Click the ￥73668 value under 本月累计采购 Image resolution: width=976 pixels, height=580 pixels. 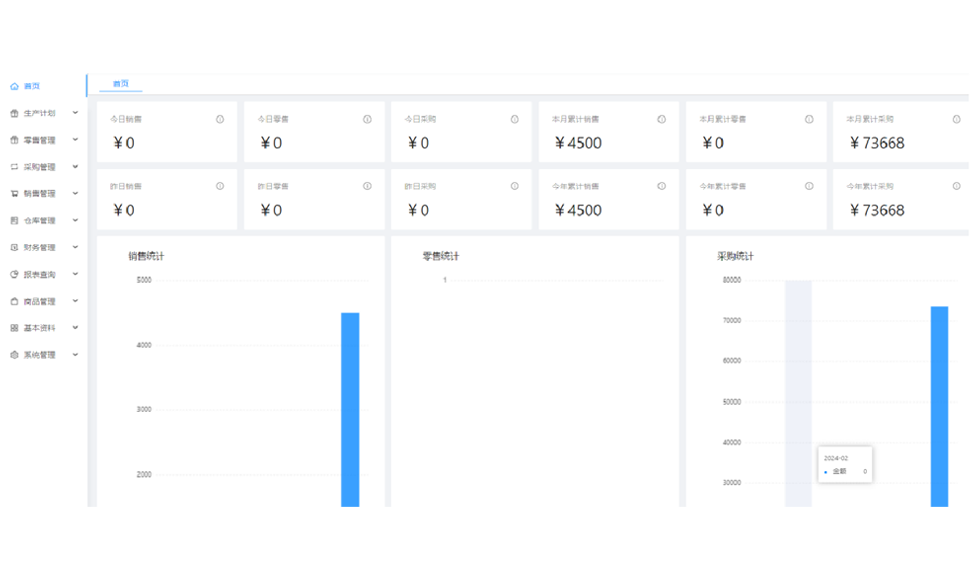coord(876,143)
